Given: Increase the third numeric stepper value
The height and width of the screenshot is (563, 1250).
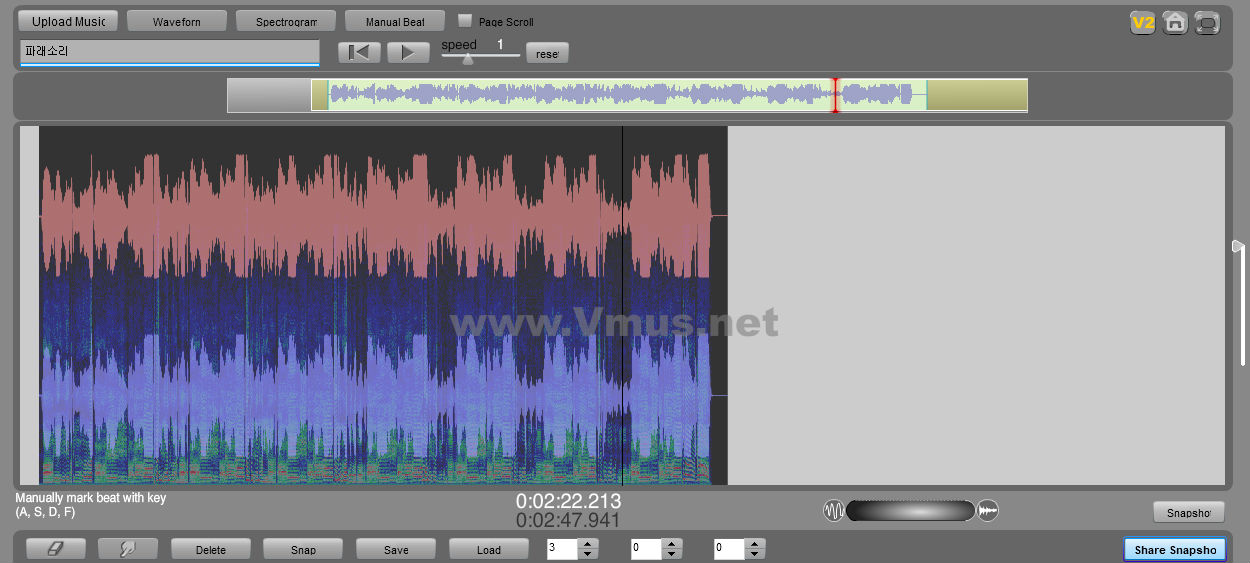Looking at the screenshot, I should 755,544.
